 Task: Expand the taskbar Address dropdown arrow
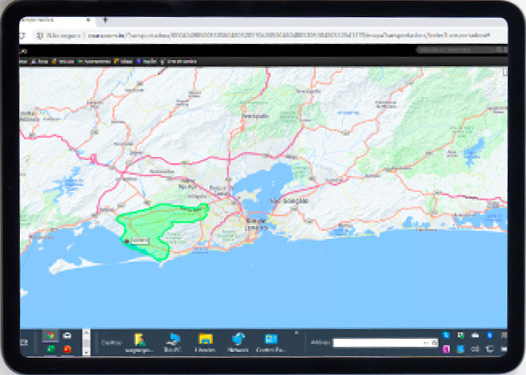click(x=426, y=342)
